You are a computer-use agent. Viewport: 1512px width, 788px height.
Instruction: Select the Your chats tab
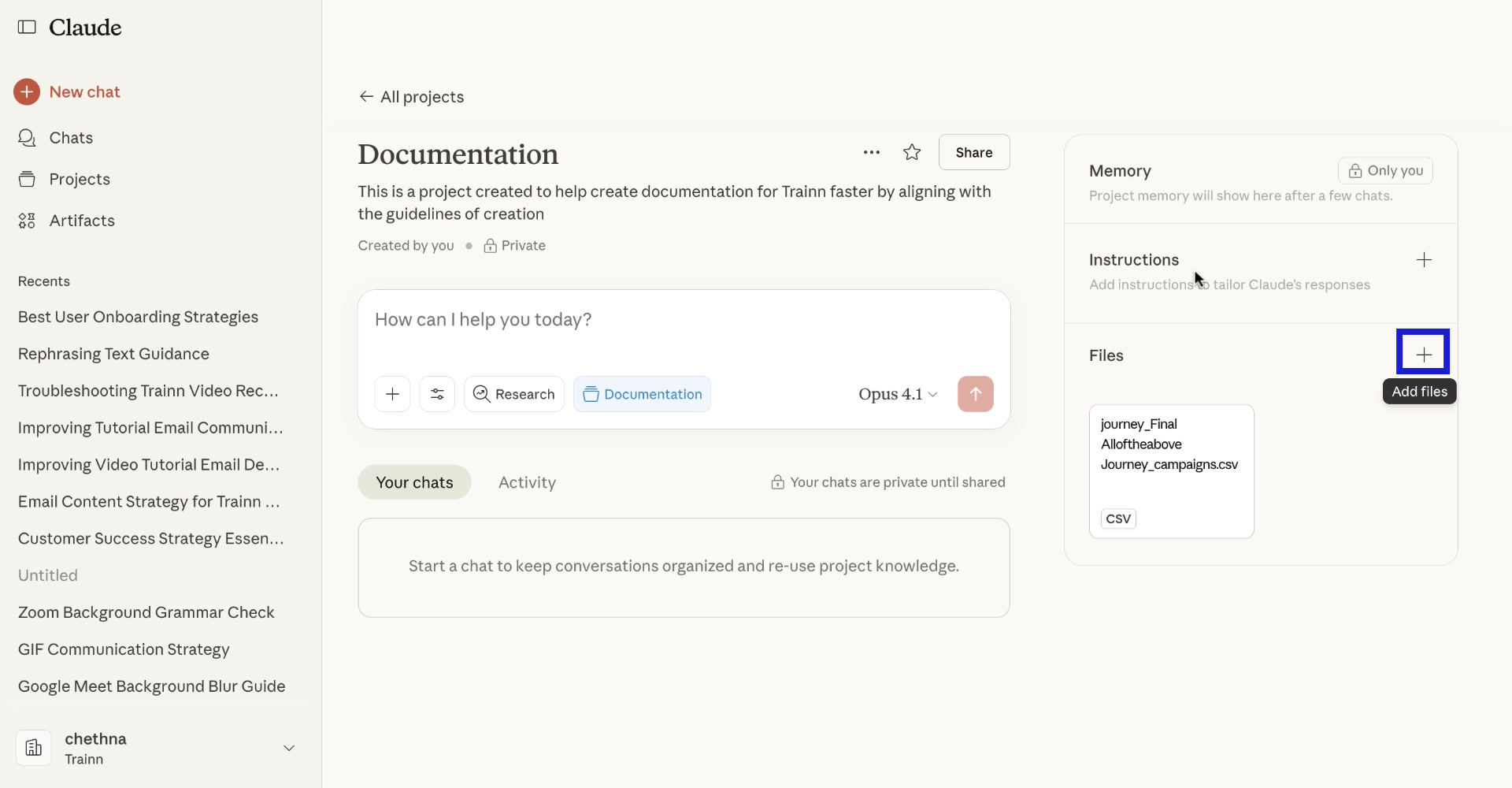414,483
